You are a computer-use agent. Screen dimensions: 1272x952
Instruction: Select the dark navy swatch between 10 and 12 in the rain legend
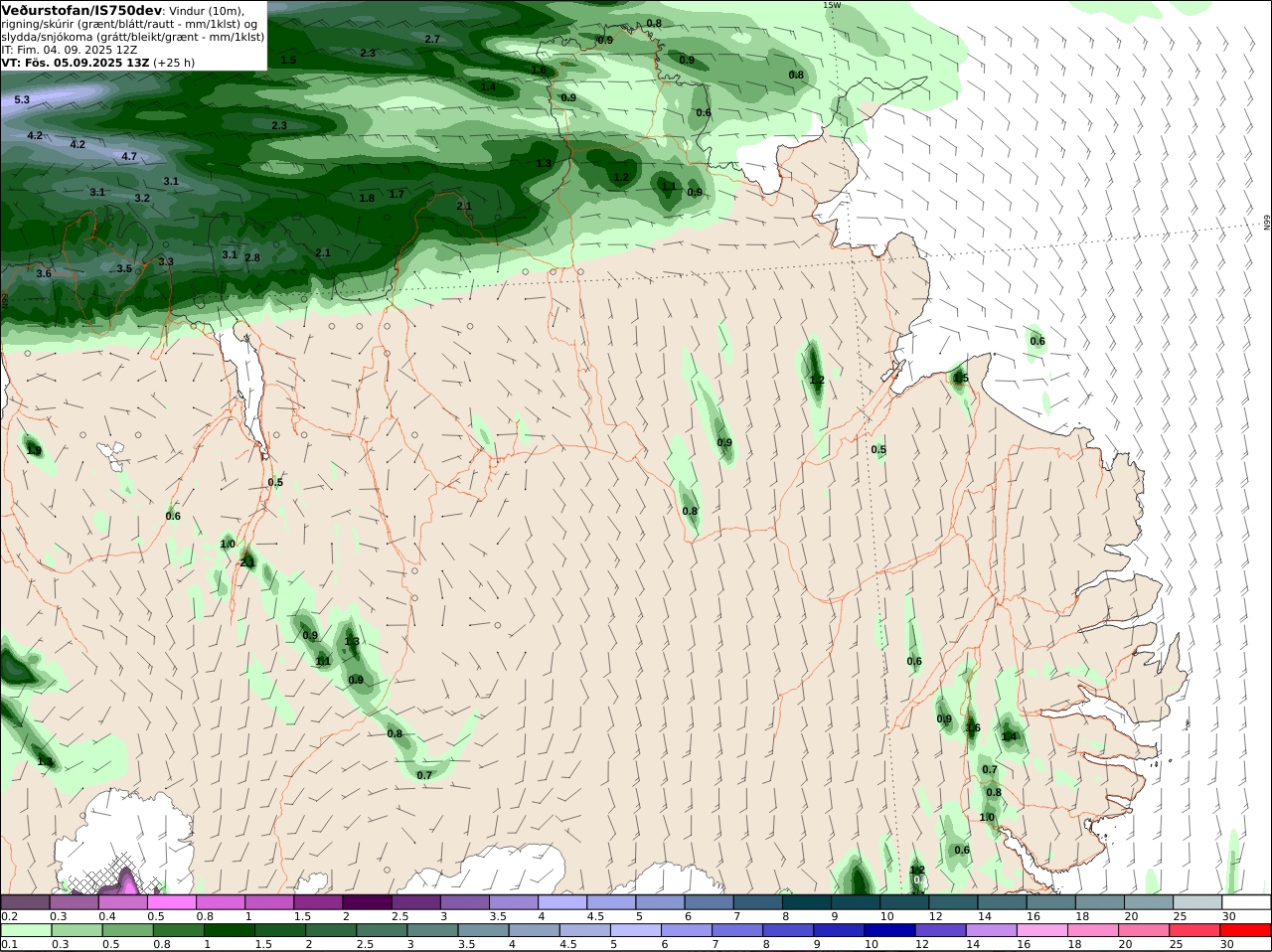[x=889, y=929]
